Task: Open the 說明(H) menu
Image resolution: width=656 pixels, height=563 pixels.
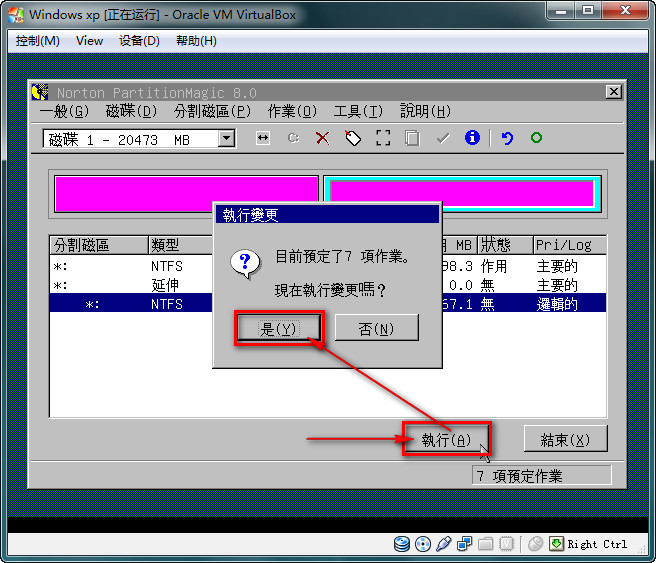Action: click(x=425, y=111)
